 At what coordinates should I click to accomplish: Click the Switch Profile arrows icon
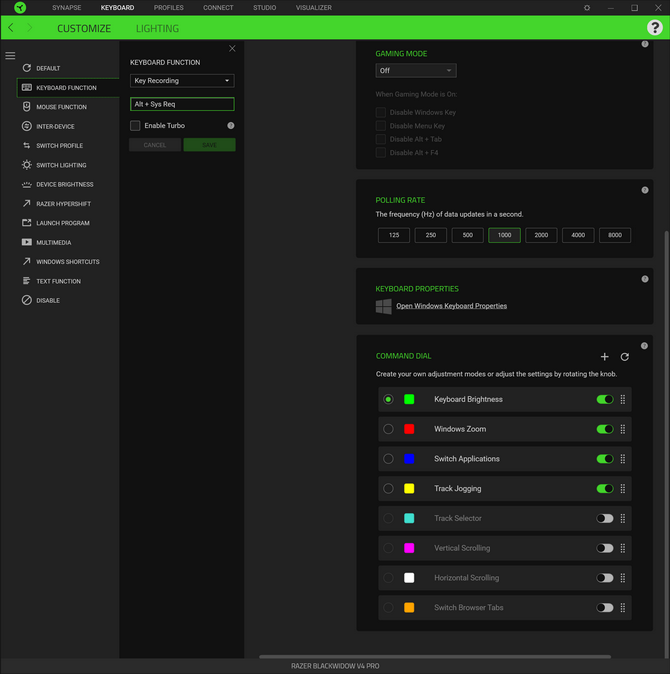(27, 145)
